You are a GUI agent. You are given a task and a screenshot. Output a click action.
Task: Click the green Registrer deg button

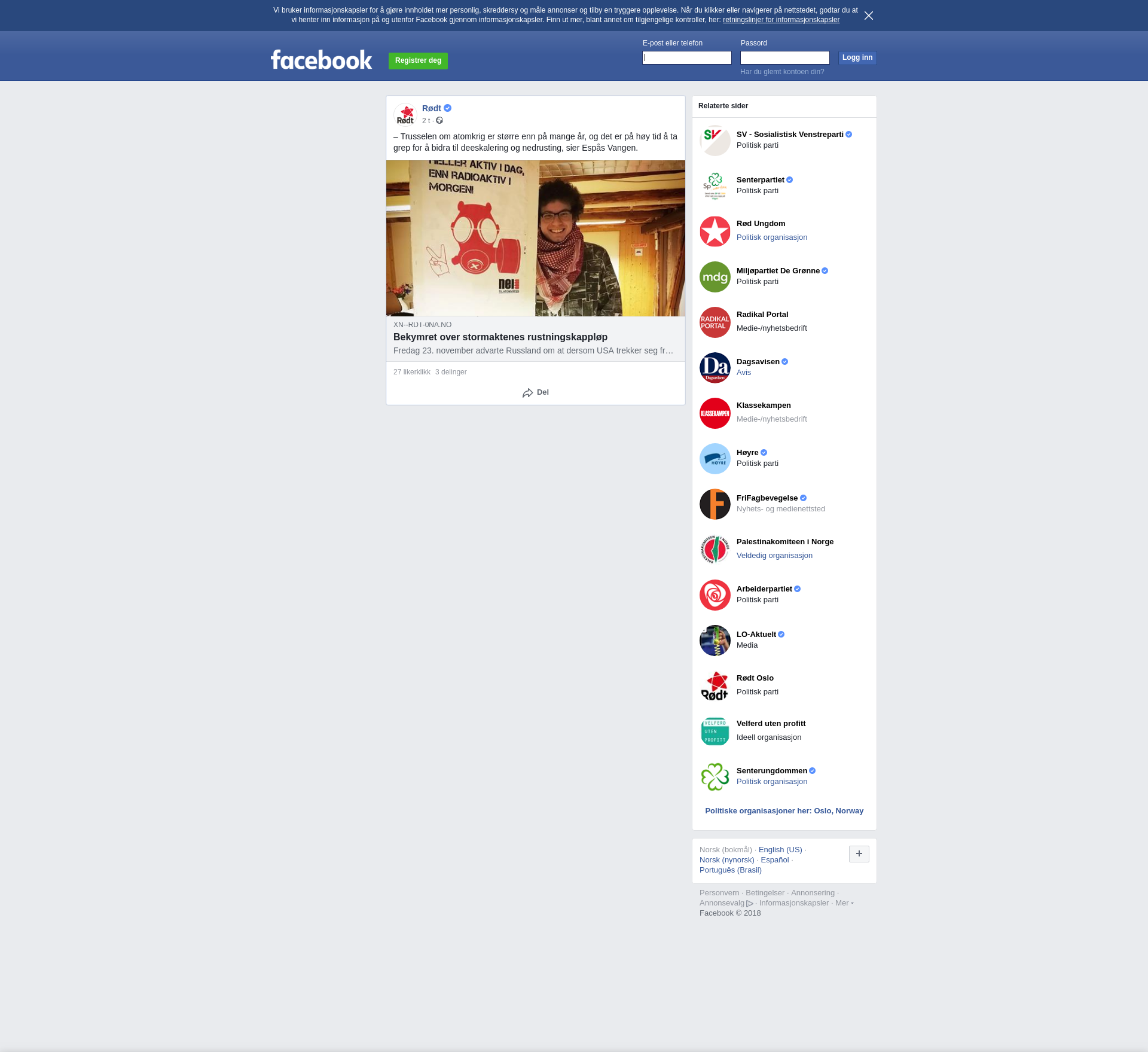coord(418,60)
